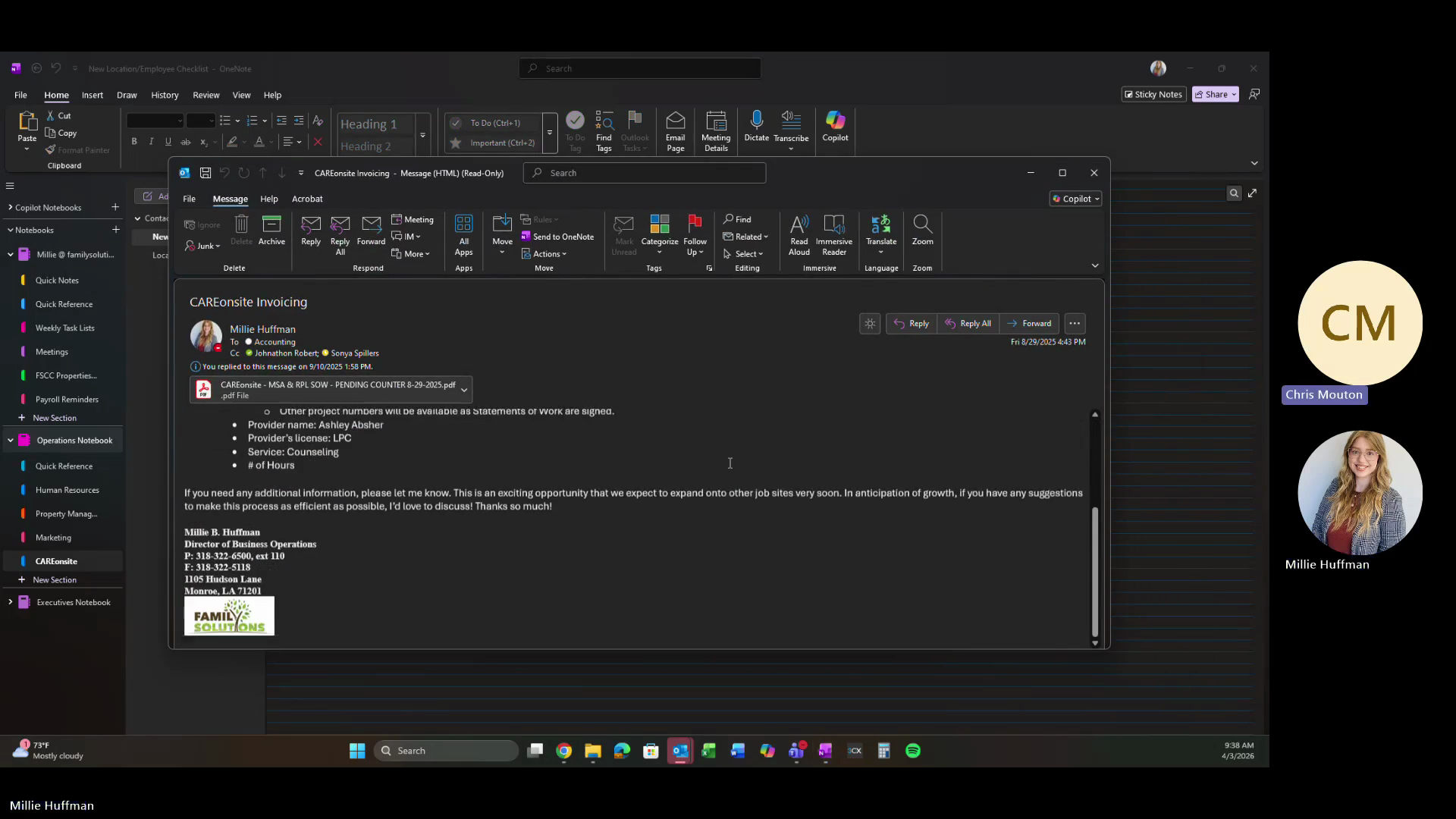Toggle strikethrough formatting in OneNote
1456x819 pixels.
pyautogui.click(x=185, y=142)
